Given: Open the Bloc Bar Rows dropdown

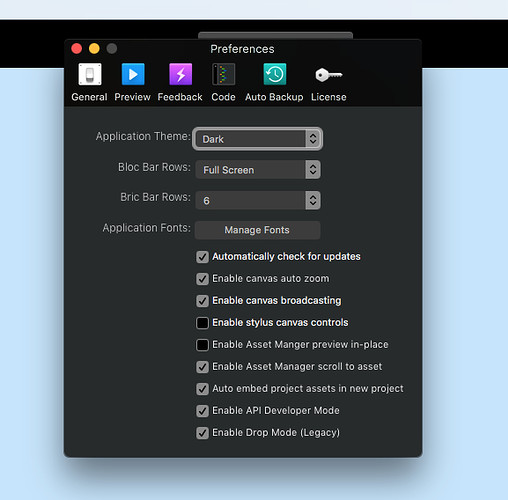Looking at the screenshot, I should pos(258,170).
